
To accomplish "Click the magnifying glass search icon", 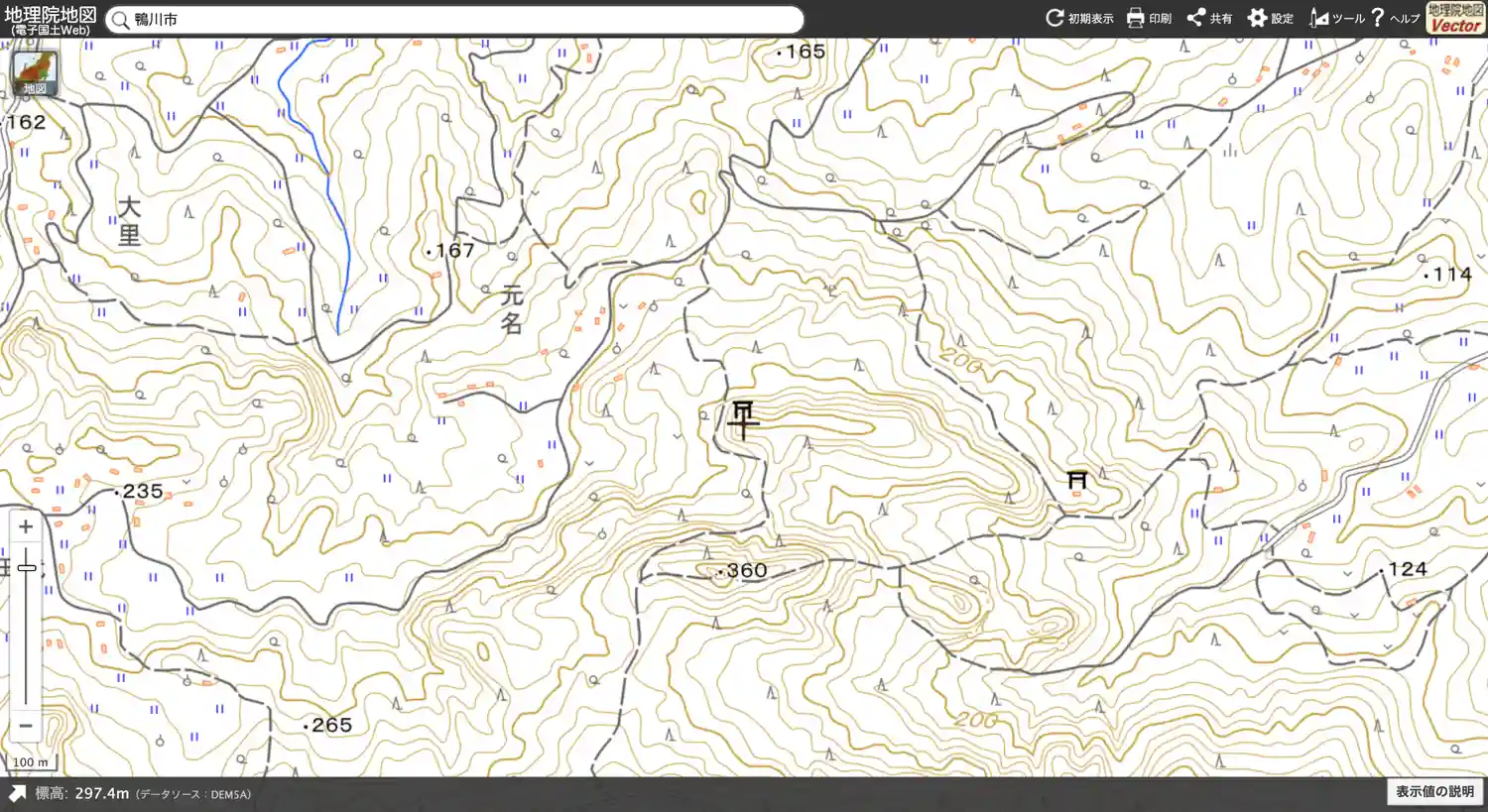I will [x=120, y=20].
